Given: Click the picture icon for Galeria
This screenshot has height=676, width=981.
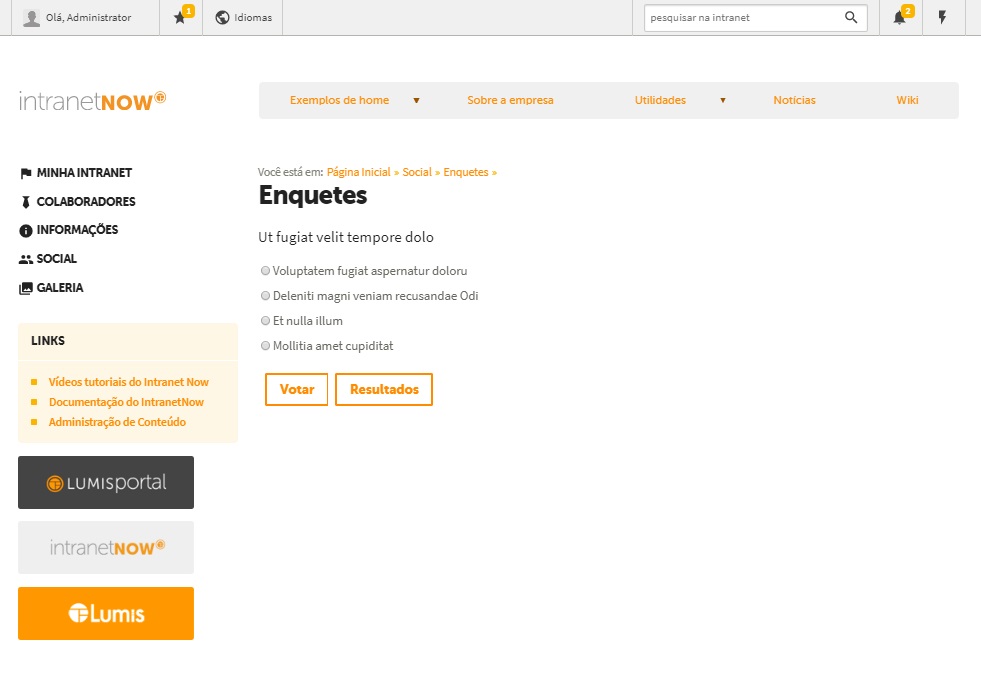Looking at the screenshot, I should (26, 289).
